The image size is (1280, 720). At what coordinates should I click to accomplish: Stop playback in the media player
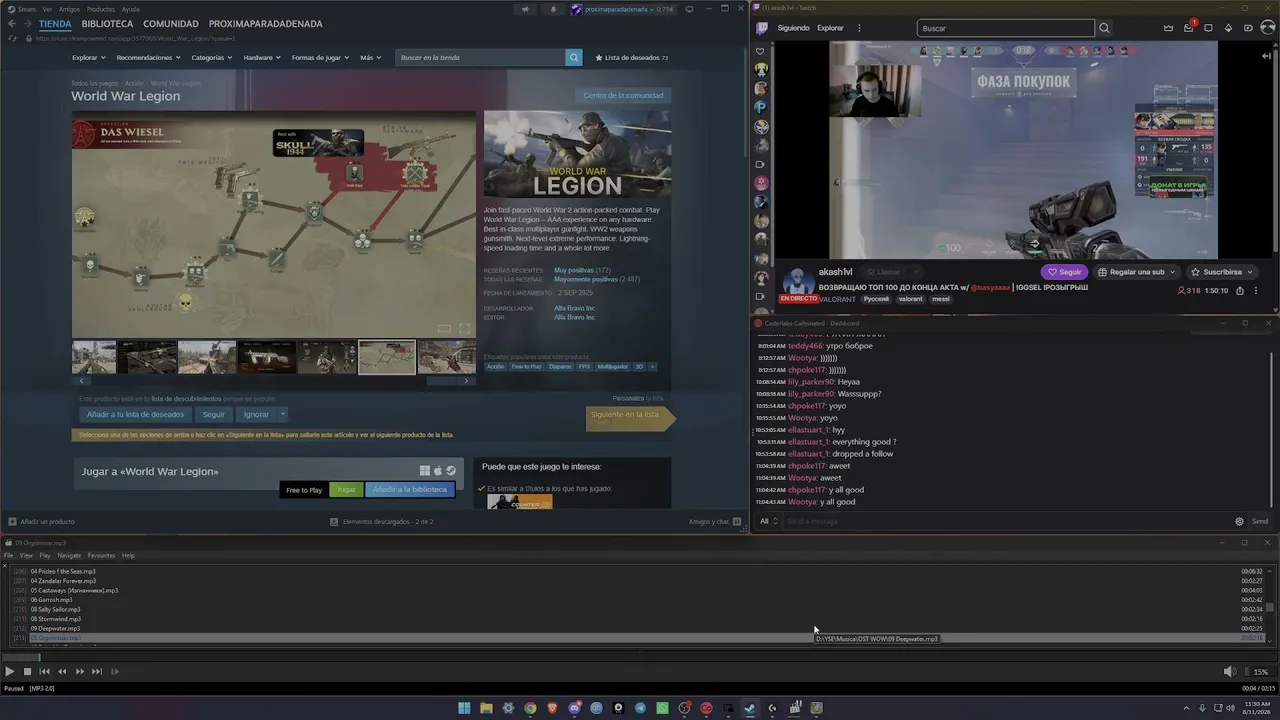point(28,672)
